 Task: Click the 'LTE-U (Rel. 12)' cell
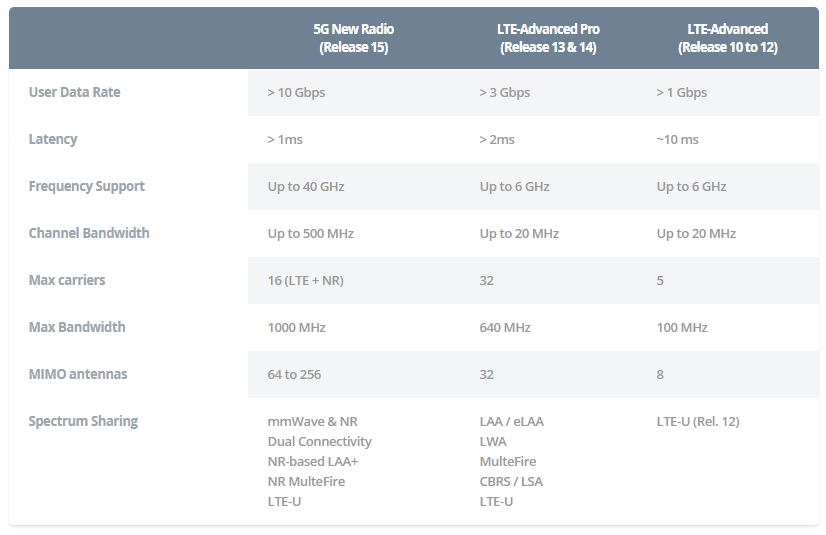698,421
